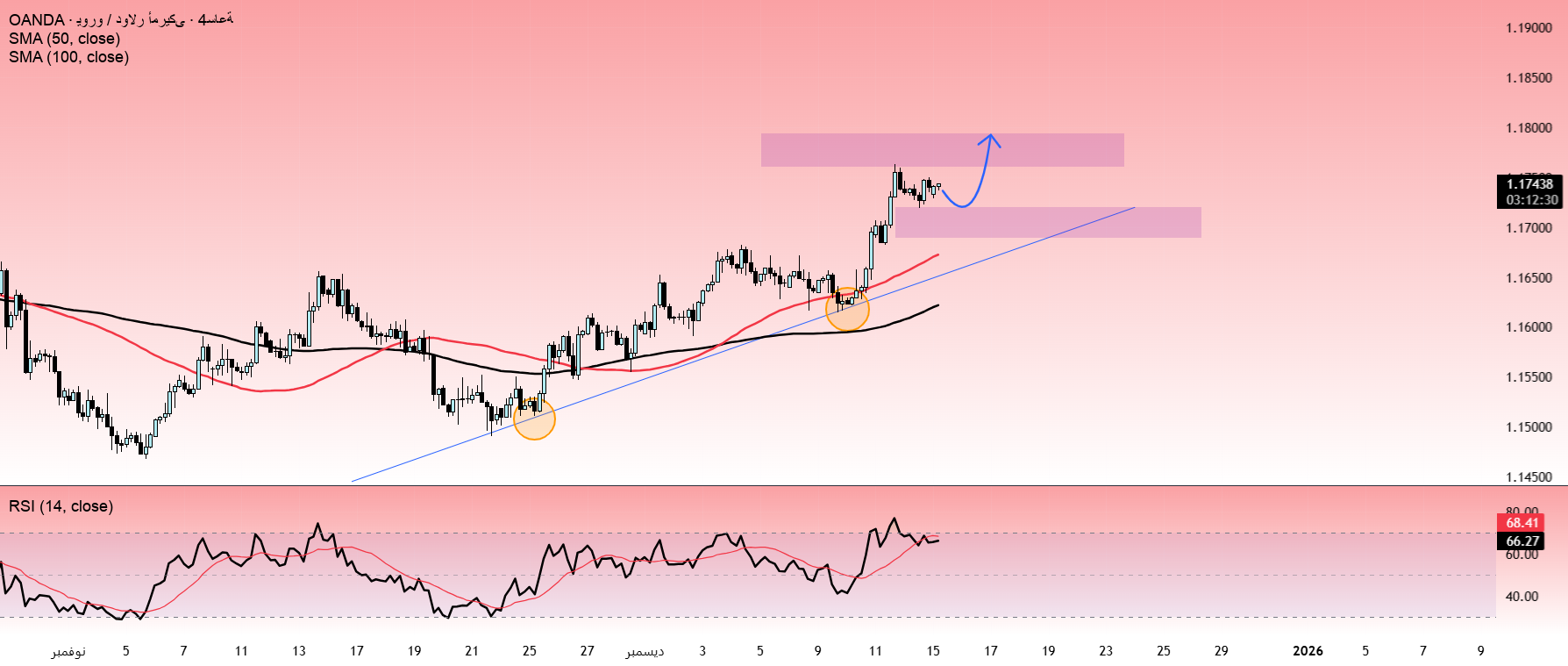
Task: Click the 40.00 level on the RSI scale
Action: [x=1522, y=597]
